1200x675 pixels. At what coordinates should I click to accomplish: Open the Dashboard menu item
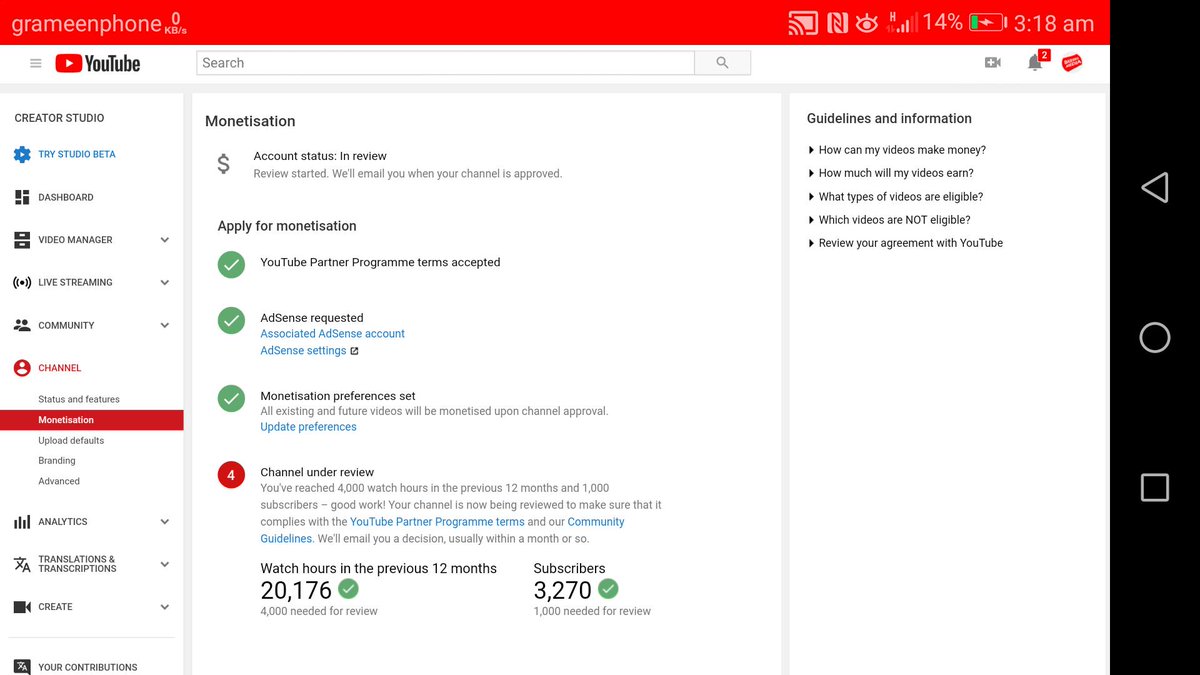coord(66,197)
